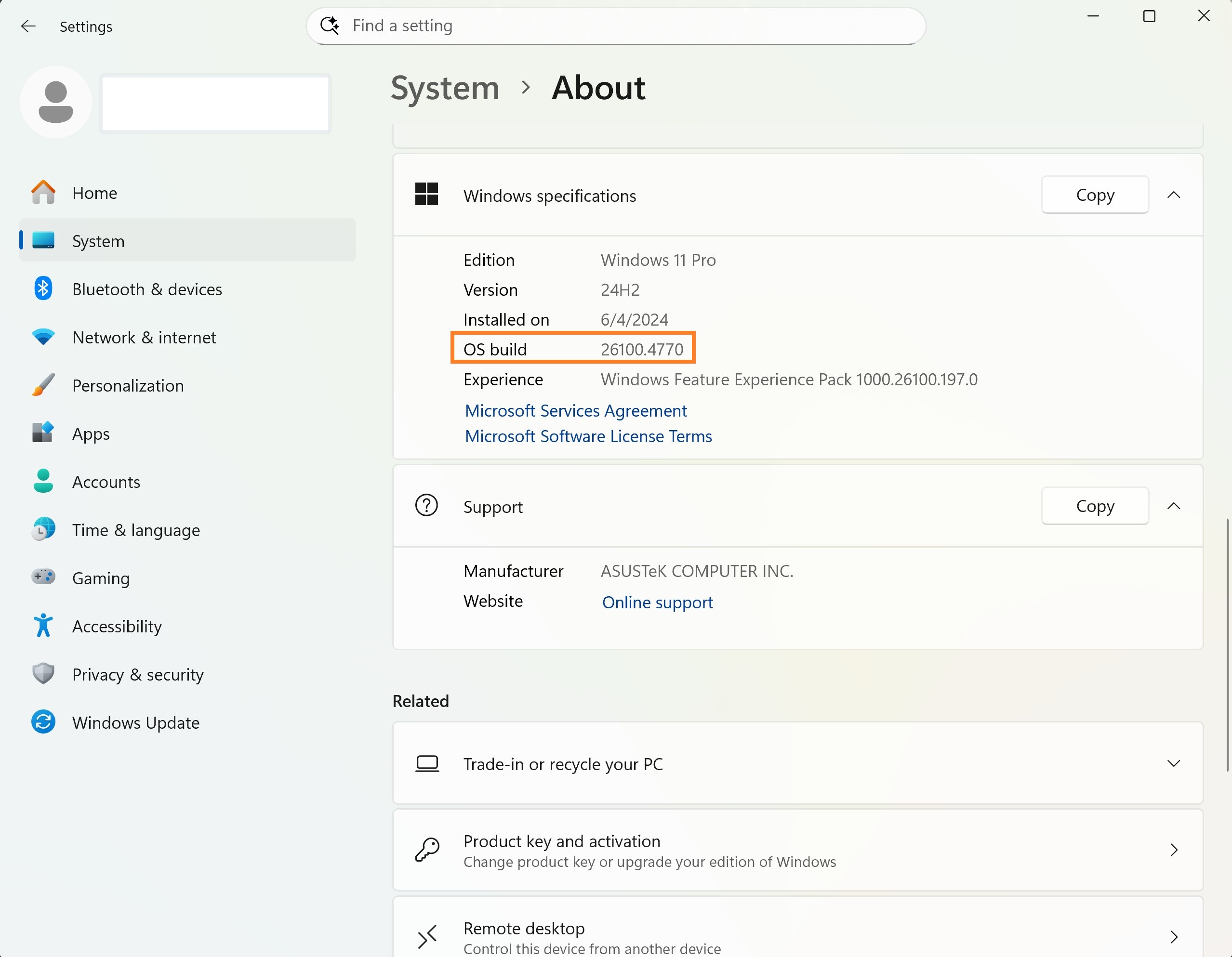Screen dimensions: 1232x957
Task: Maximize the Settings window
Action: (x=1149, y=16)
